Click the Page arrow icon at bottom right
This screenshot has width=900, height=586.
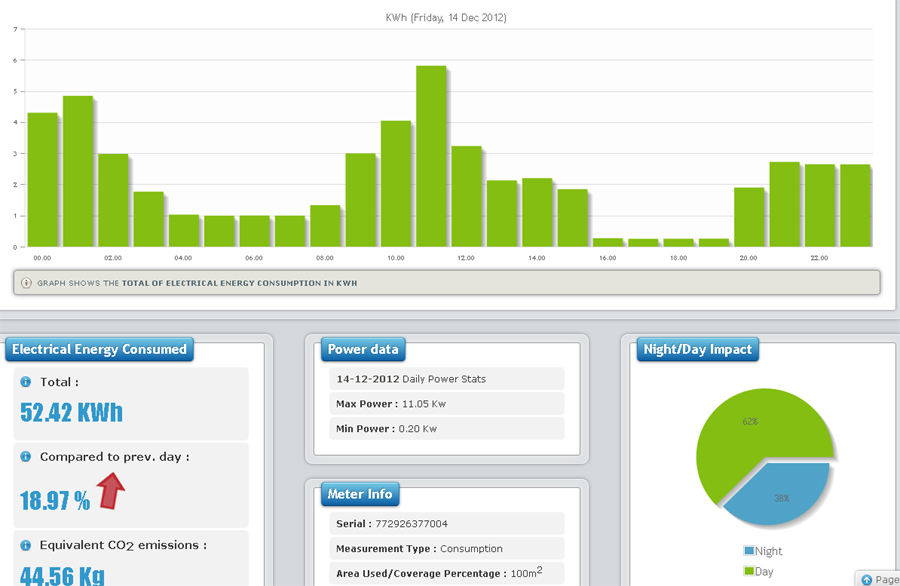pos(866,580)
